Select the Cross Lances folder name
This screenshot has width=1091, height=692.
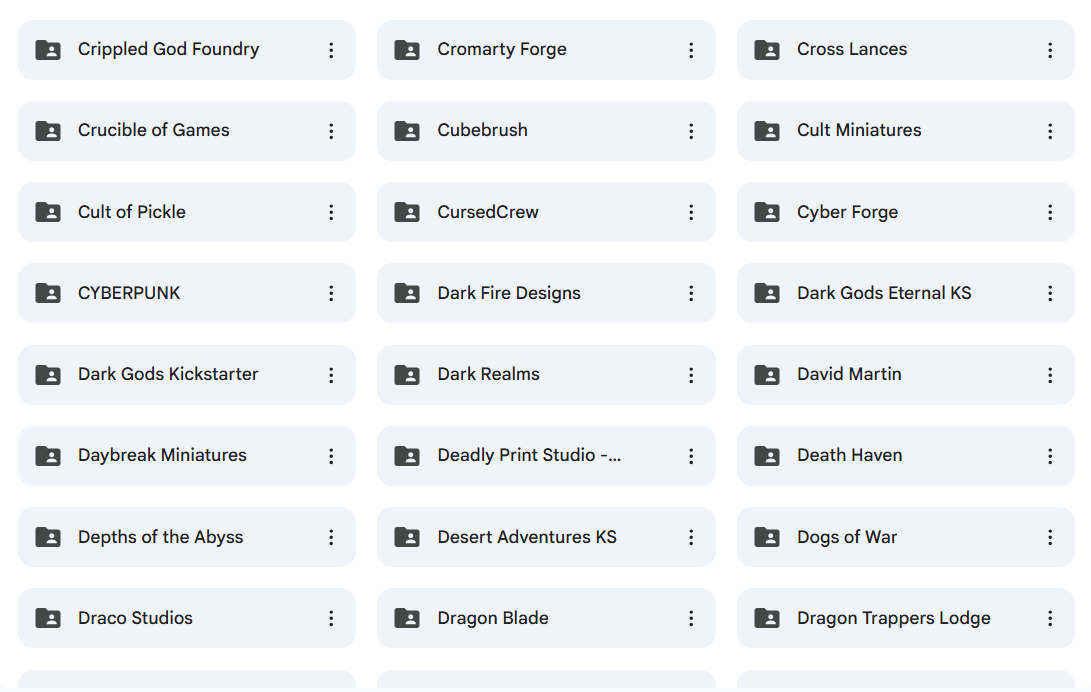(852, 49)
